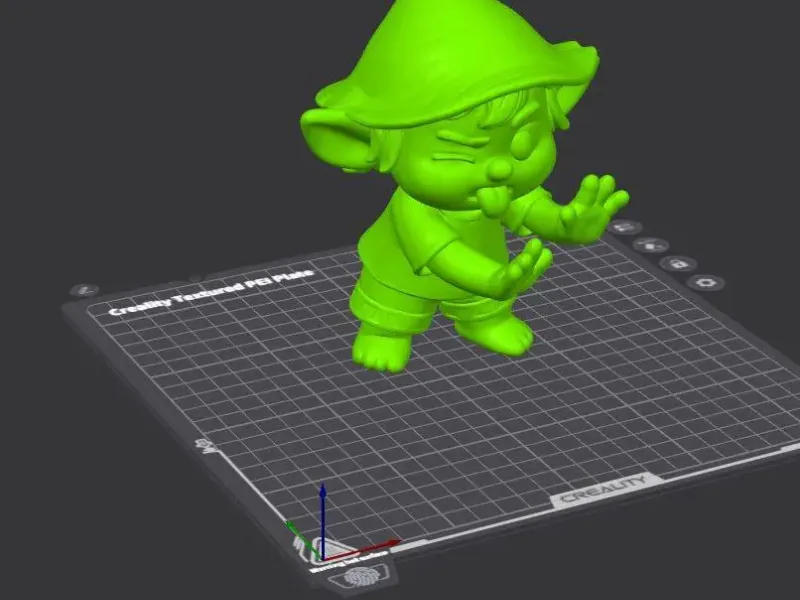This screenshot has height=600, width=800.
Task: Click the auto-arrange icon above the lock
Action: tap(651, 246)
